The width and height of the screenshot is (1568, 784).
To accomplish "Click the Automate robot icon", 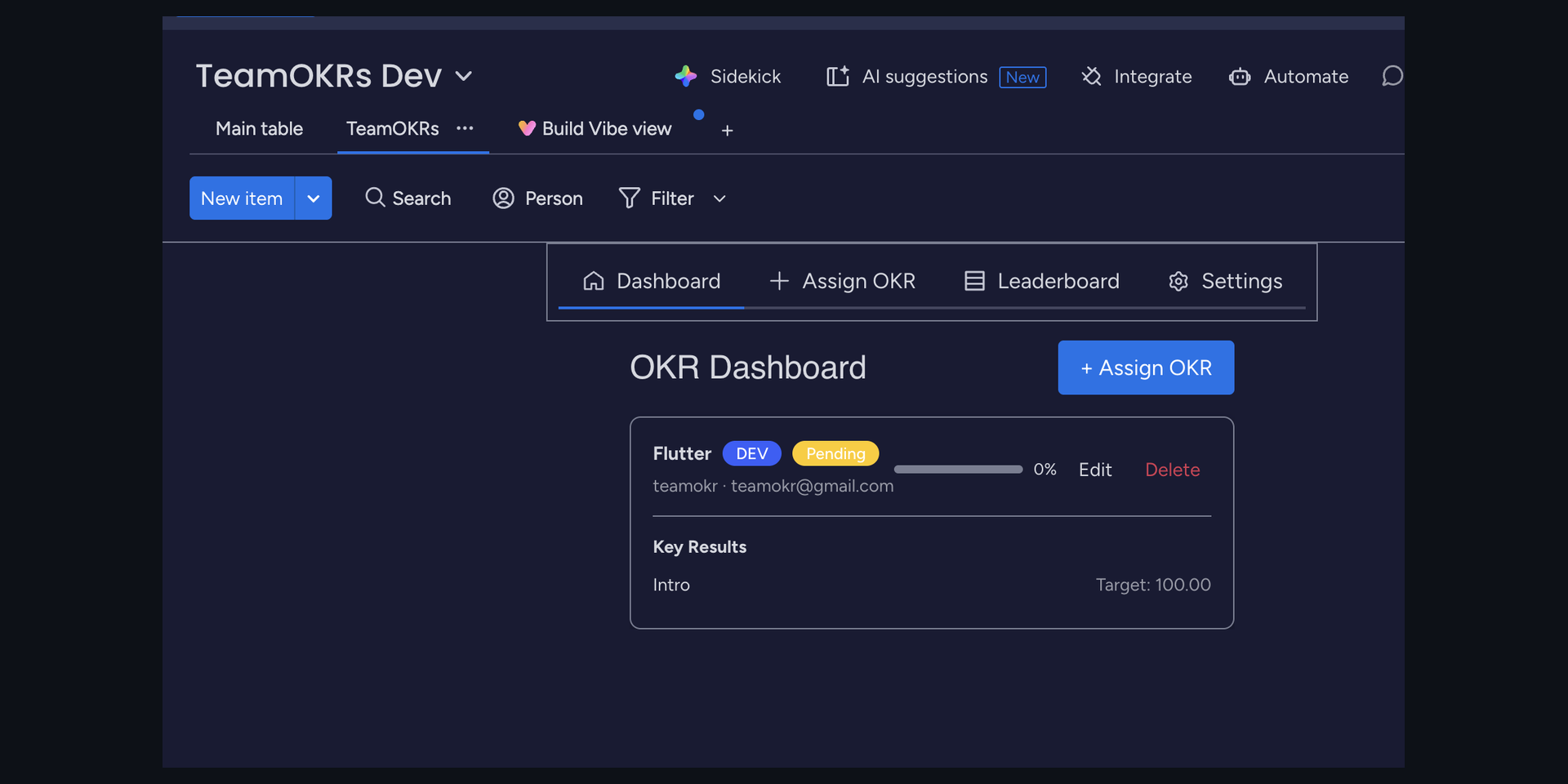I will click(1240, 77).
